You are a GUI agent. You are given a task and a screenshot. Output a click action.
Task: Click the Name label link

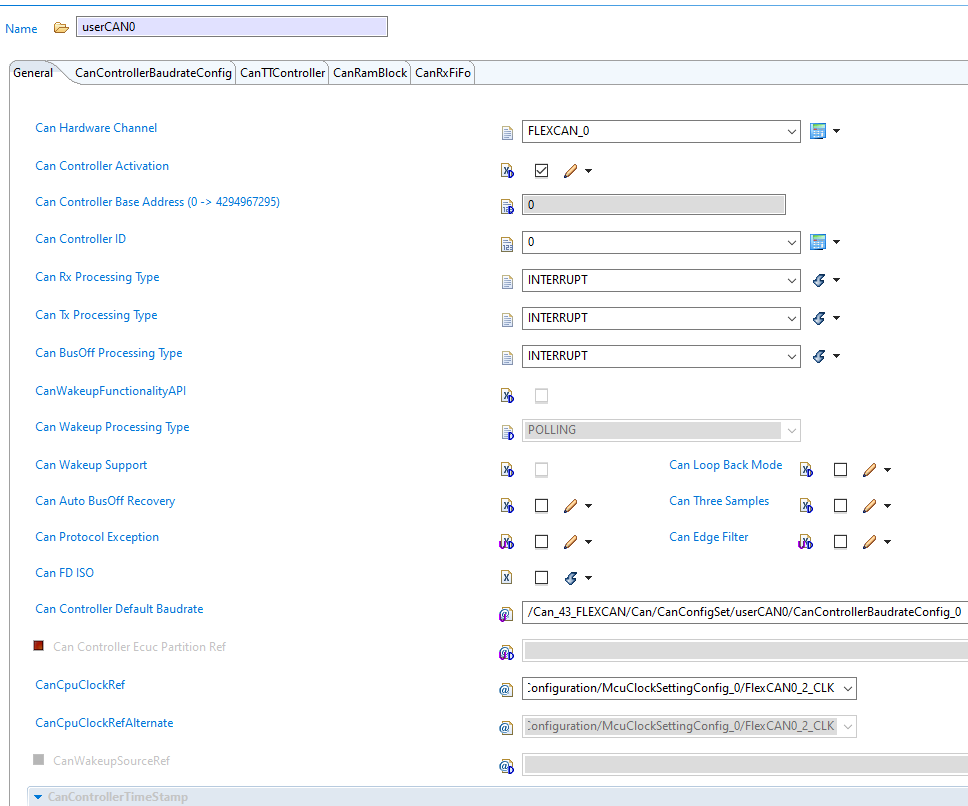coord(21,28)
